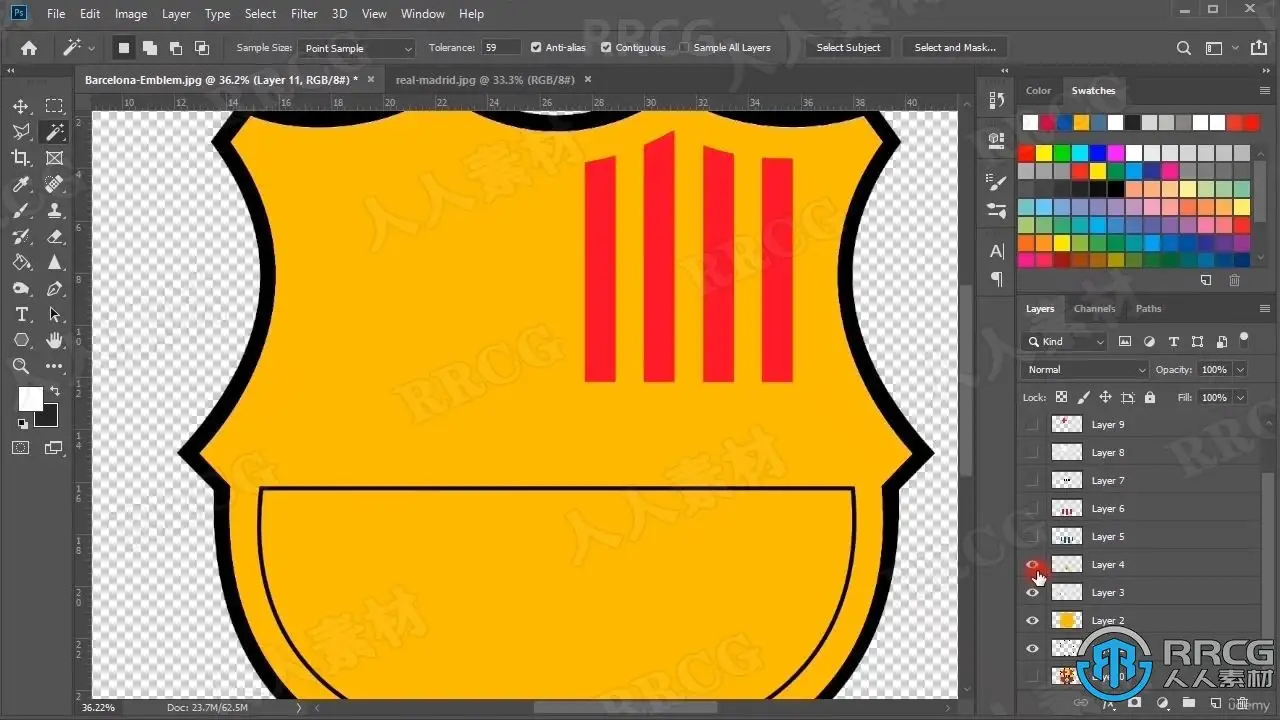
Task: Open the search icon in options bar
Action: tap(1183, 48)
